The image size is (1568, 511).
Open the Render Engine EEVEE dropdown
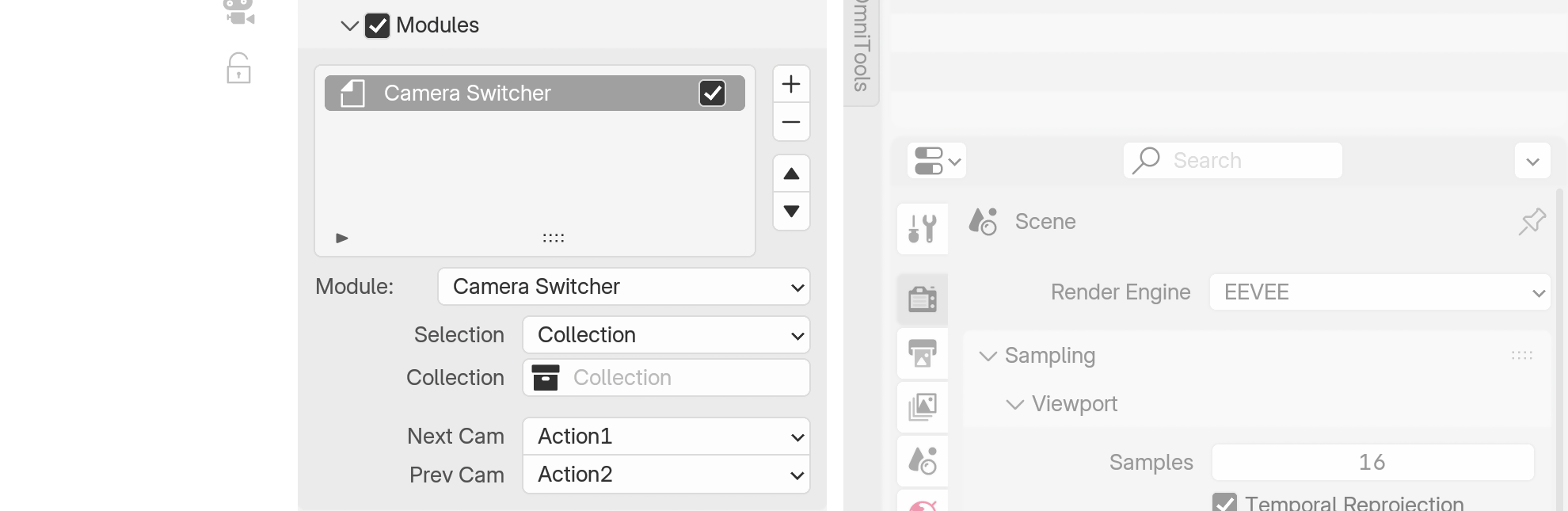1379,292
